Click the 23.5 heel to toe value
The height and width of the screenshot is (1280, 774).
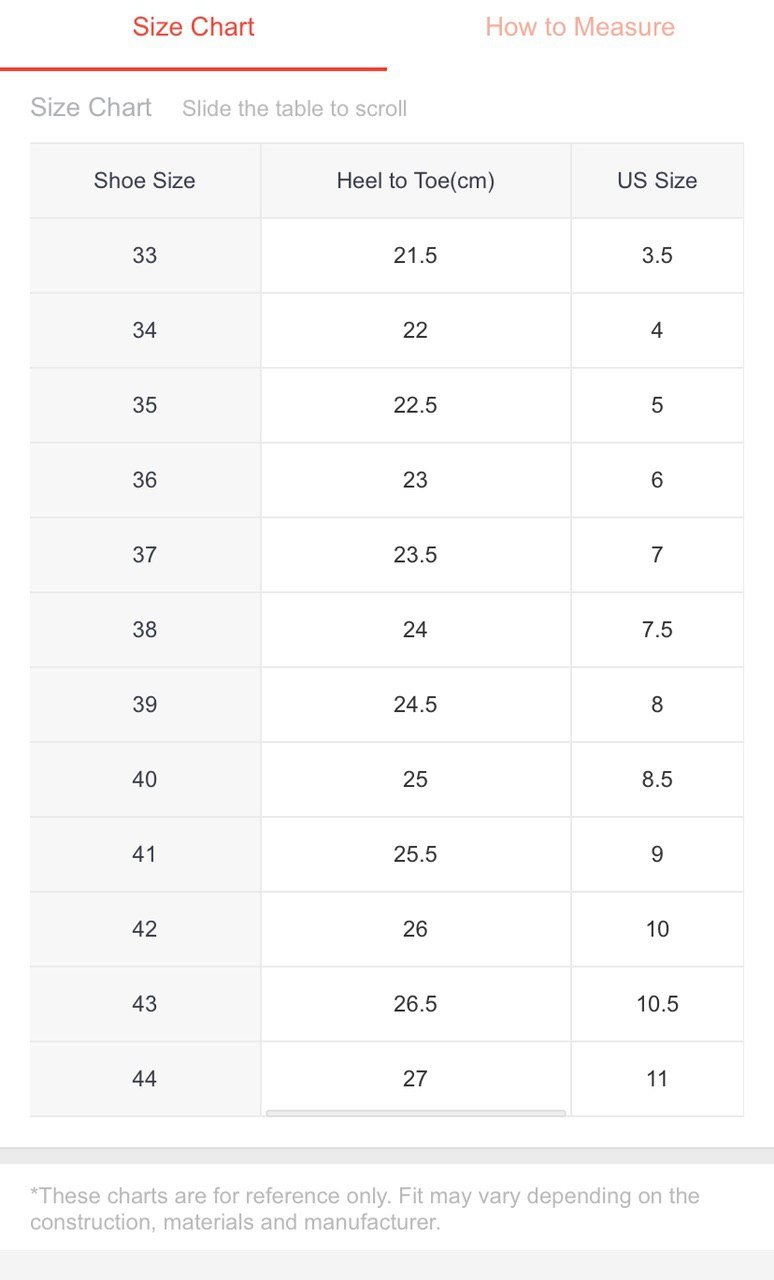[x=415, y=555]
